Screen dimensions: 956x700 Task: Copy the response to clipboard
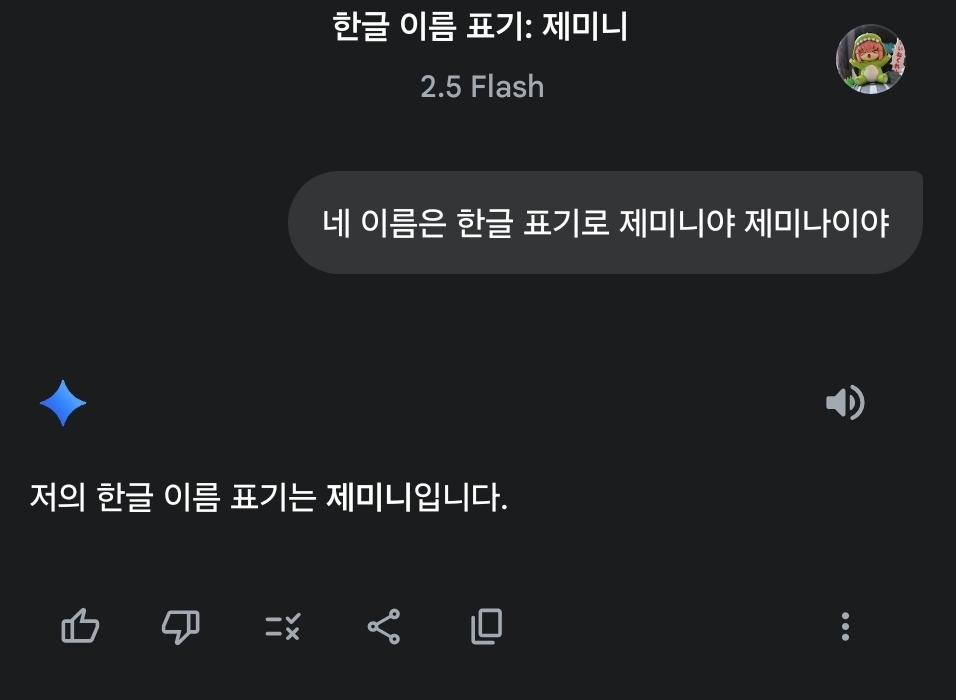pos(486,627)
